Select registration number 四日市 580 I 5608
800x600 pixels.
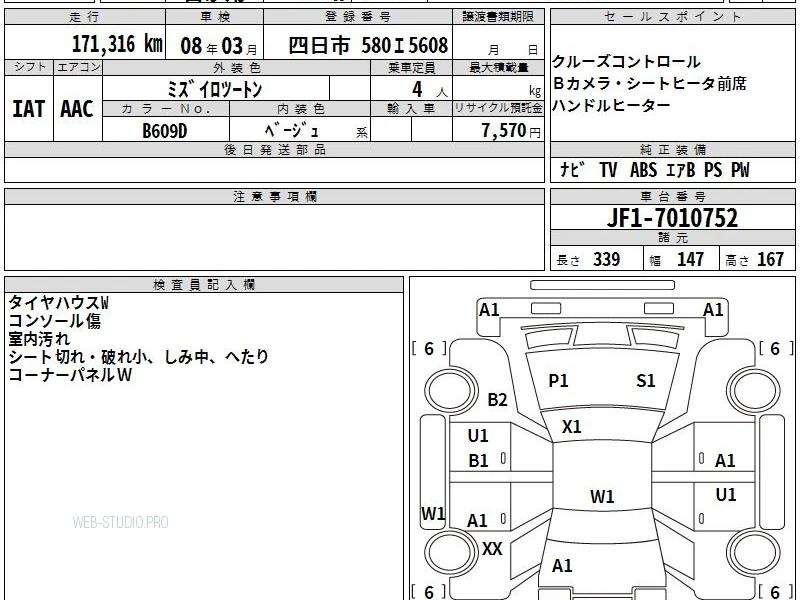pyautogui.click(x=368, y=45)
